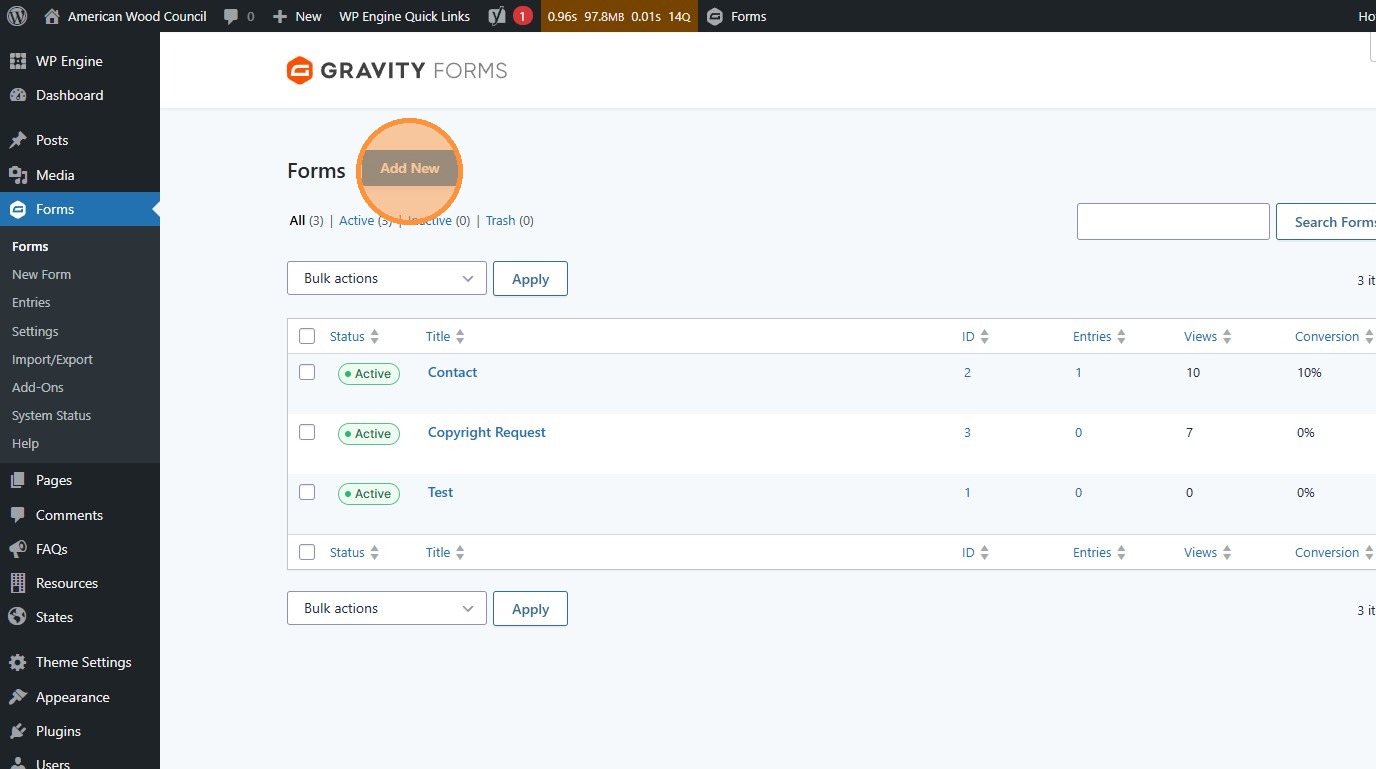Click the Posts pushpin icon
Viewport: 1376px width, 769px height.
tap(17, 140)
